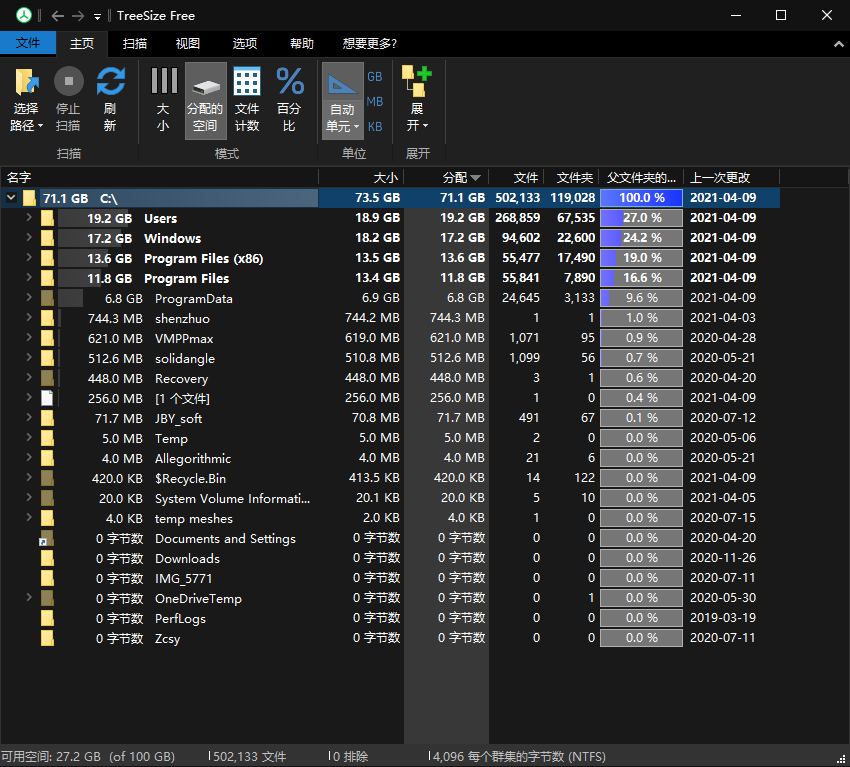Click the 选择路径 folder icon

pyautogui.click(x=26, y=82)
